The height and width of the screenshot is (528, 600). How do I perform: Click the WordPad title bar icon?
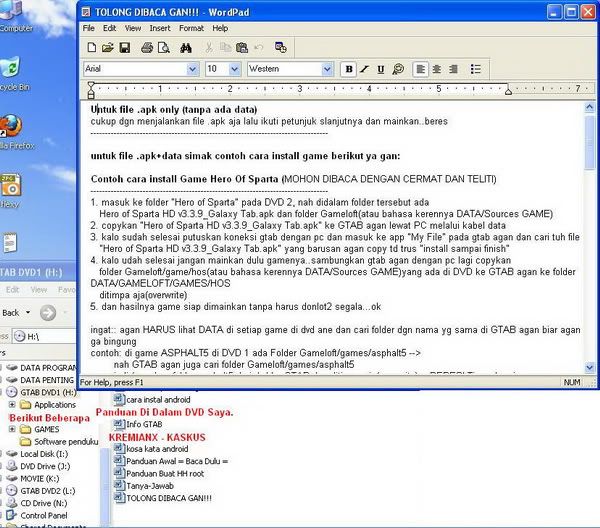pyautogui.click(x=86, y=12)
